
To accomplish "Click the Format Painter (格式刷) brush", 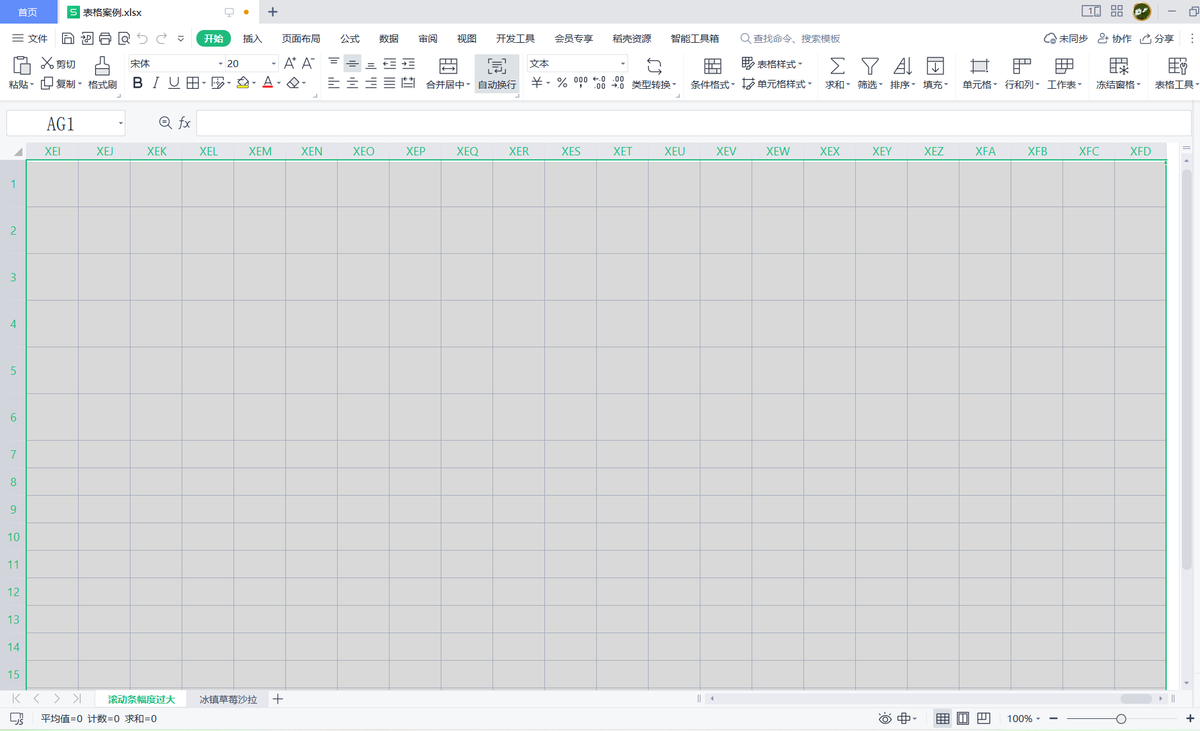I will click(x=102, y=66).
